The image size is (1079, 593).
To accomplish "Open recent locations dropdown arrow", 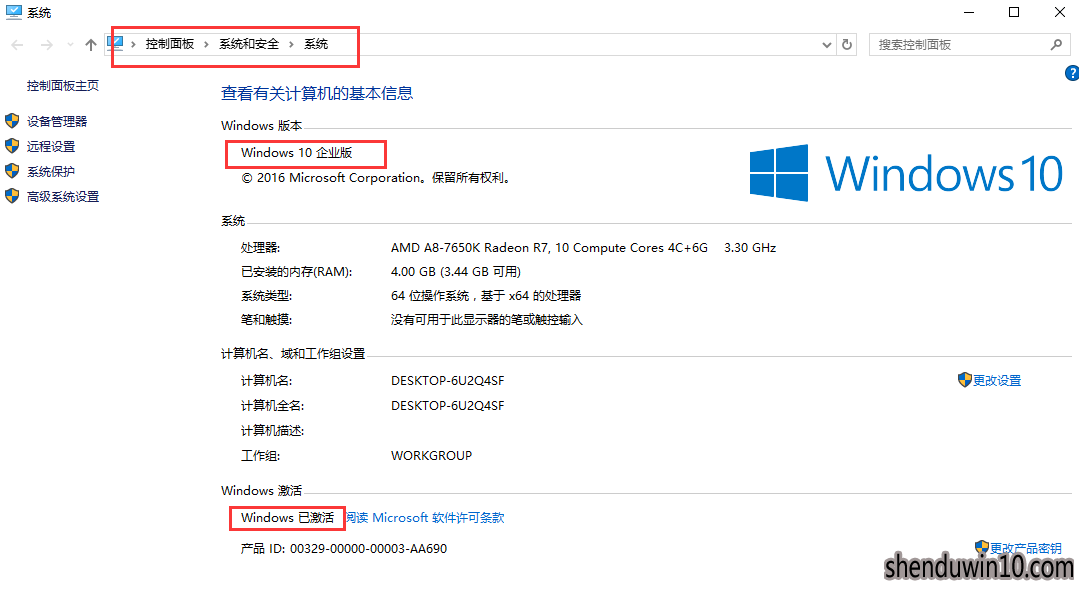I will [x=70, y=45].
